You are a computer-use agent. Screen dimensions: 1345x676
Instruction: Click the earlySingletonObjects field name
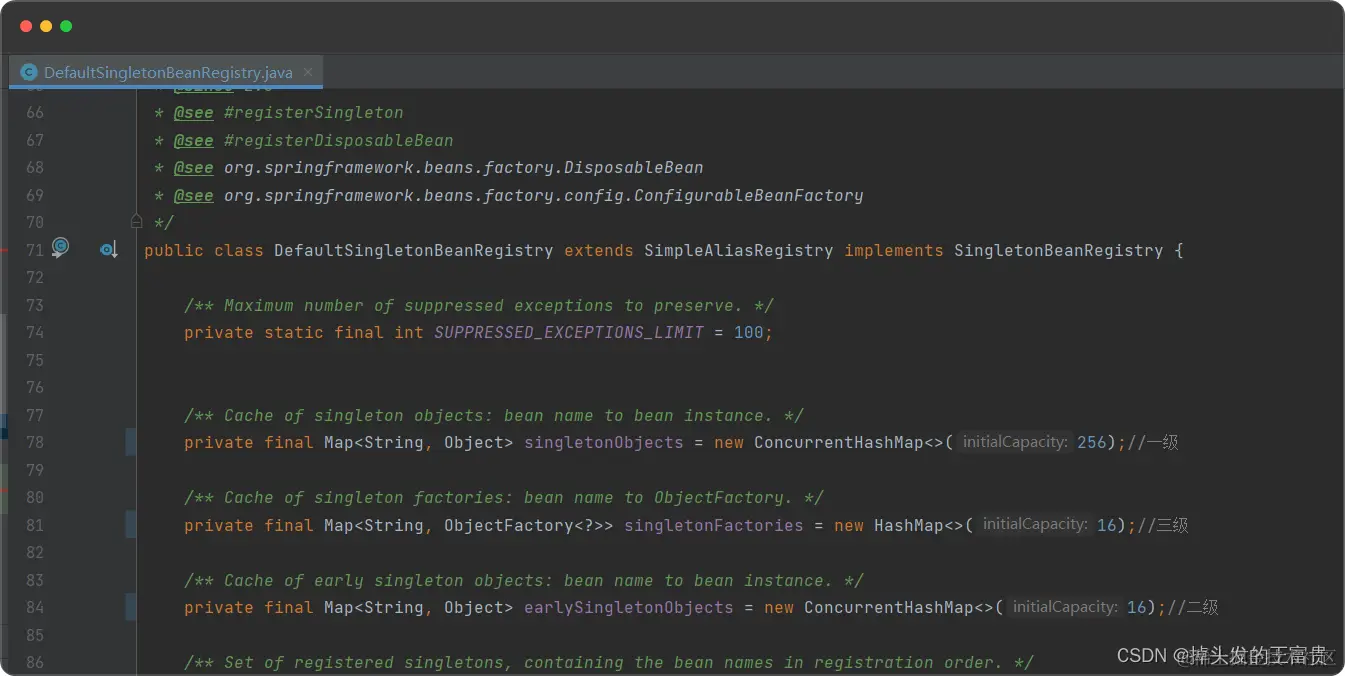(628, 607)
